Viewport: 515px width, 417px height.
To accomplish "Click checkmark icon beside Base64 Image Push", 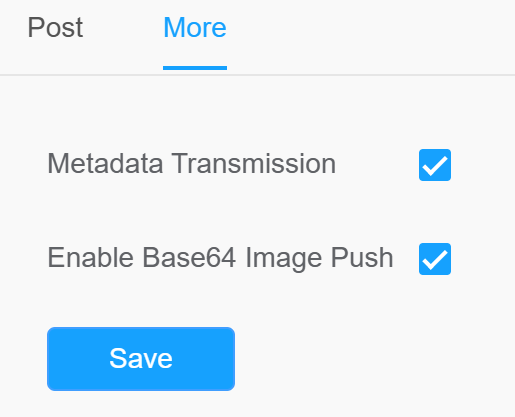I will tap(435, 259).
